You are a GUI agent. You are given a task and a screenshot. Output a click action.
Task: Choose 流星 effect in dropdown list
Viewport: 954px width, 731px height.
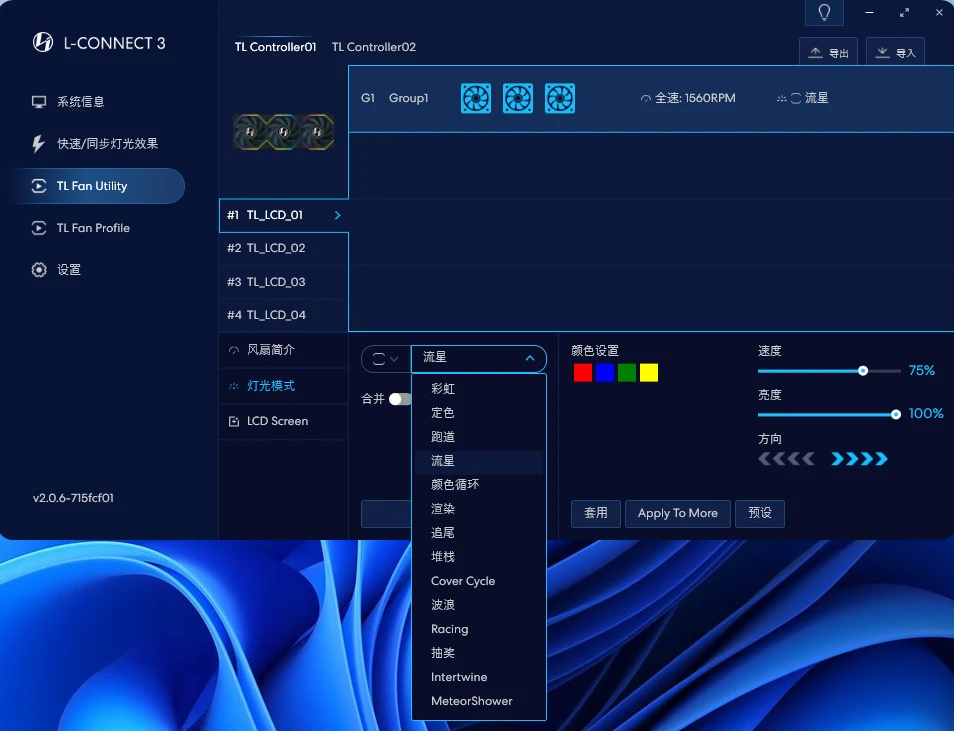pyautogui.click(x=479, y=461)
